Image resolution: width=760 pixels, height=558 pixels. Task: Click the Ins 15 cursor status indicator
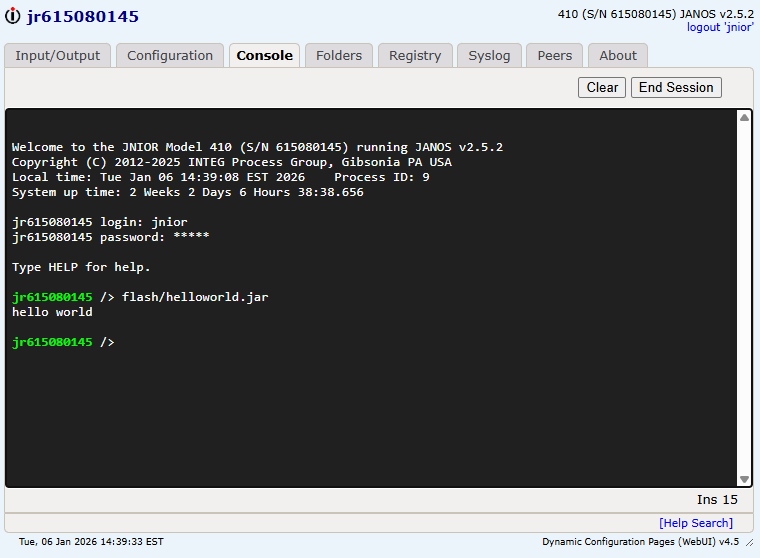pyautogui.click(x=716, y=499)
